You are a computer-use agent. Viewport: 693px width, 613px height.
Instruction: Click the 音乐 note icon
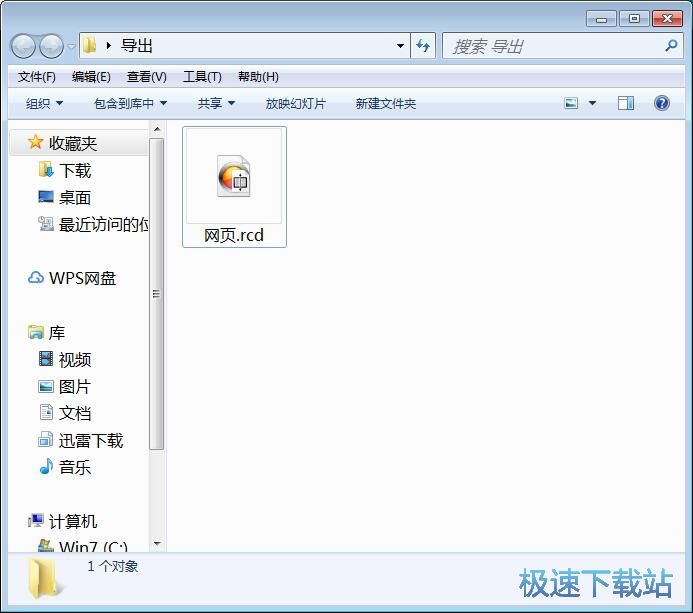(x=46, y=467)
